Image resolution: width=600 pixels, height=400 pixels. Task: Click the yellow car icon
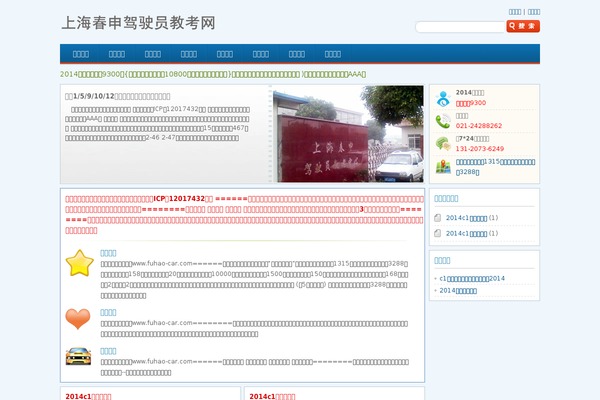point(78,356)
